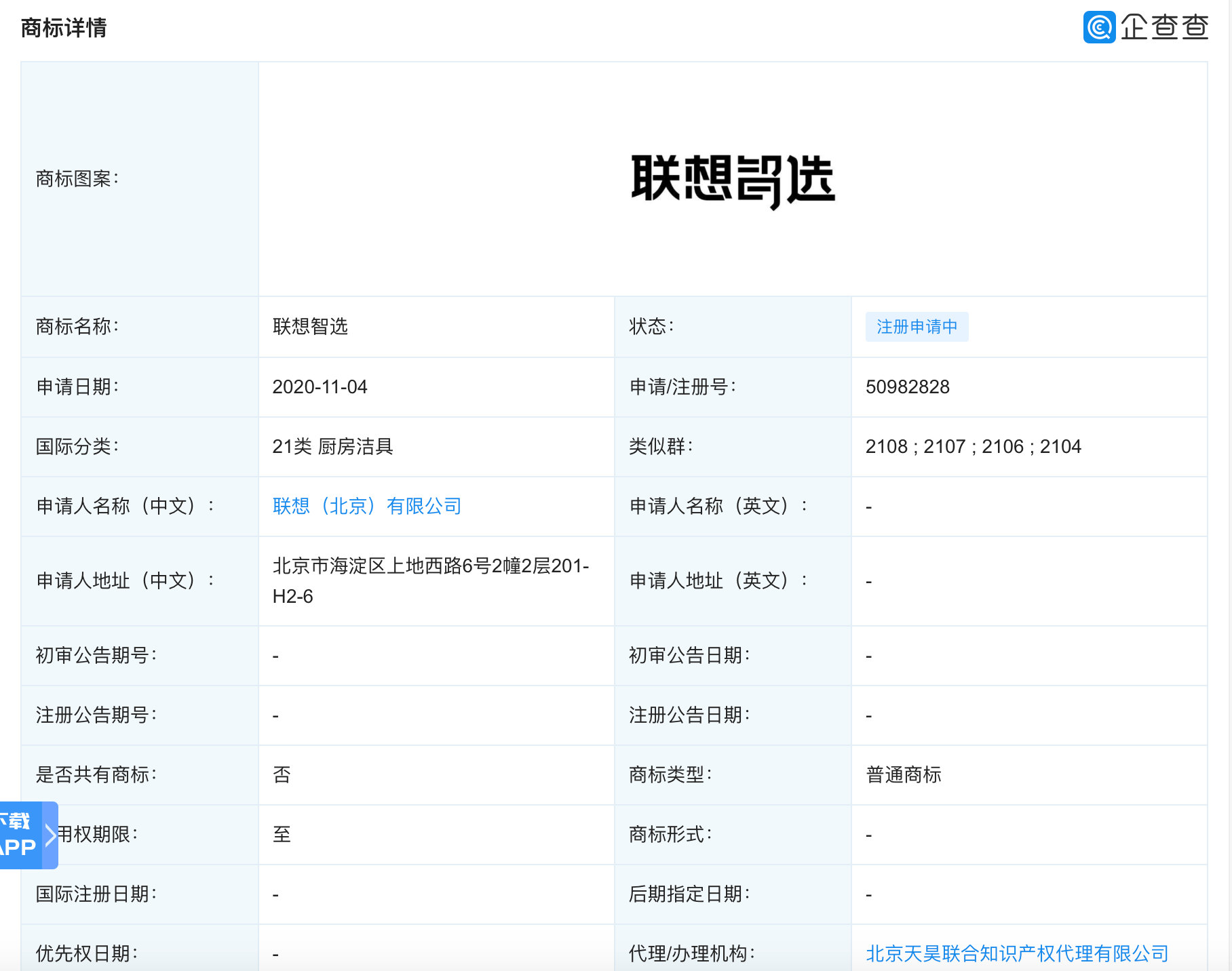Click the 后期指定日期 label
The image size is (1232, 971).
click(689, 894)
